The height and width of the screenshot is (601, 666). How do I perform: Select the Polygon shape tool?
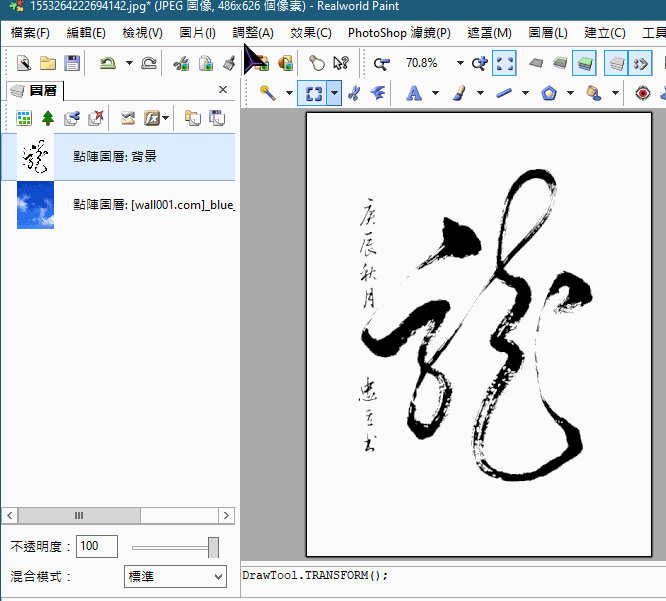(549, 93)
